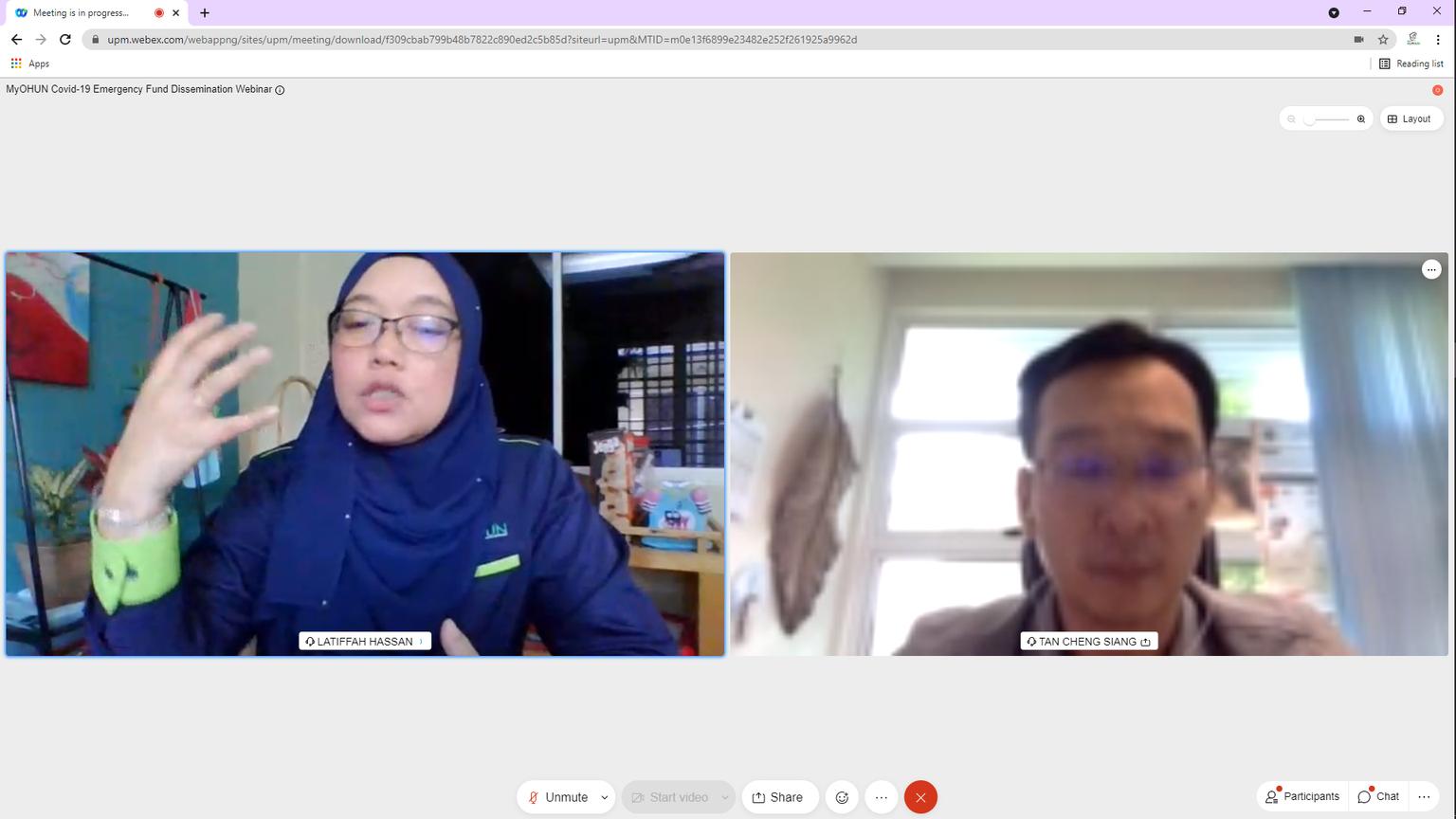This screenshot has height=819, width=1456.
Task: Share your screen with Share button
Action: pyautogui.click(x=778, y=797)
